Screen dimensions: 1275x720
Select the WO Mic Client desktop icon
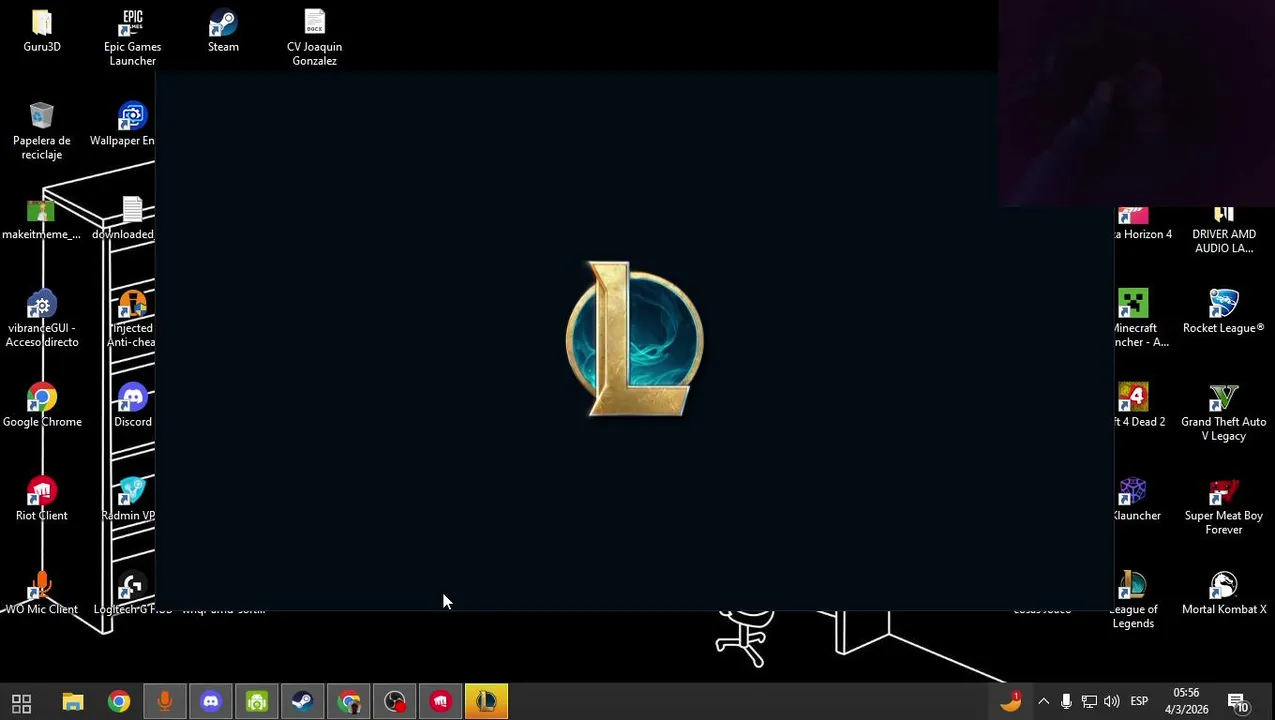coord(41,593)
